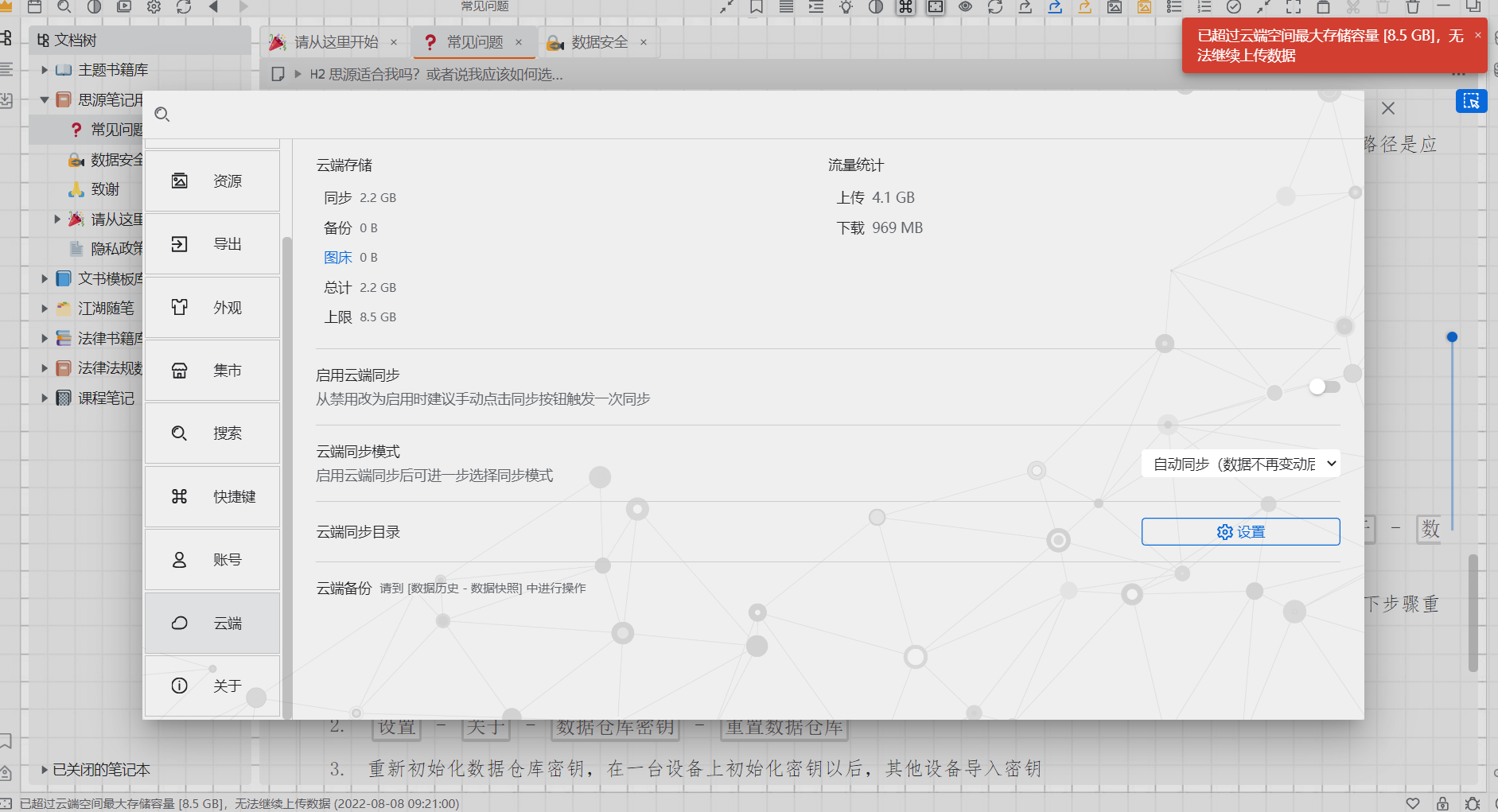Switch to the 数据安全 tab

coord(599,42)
